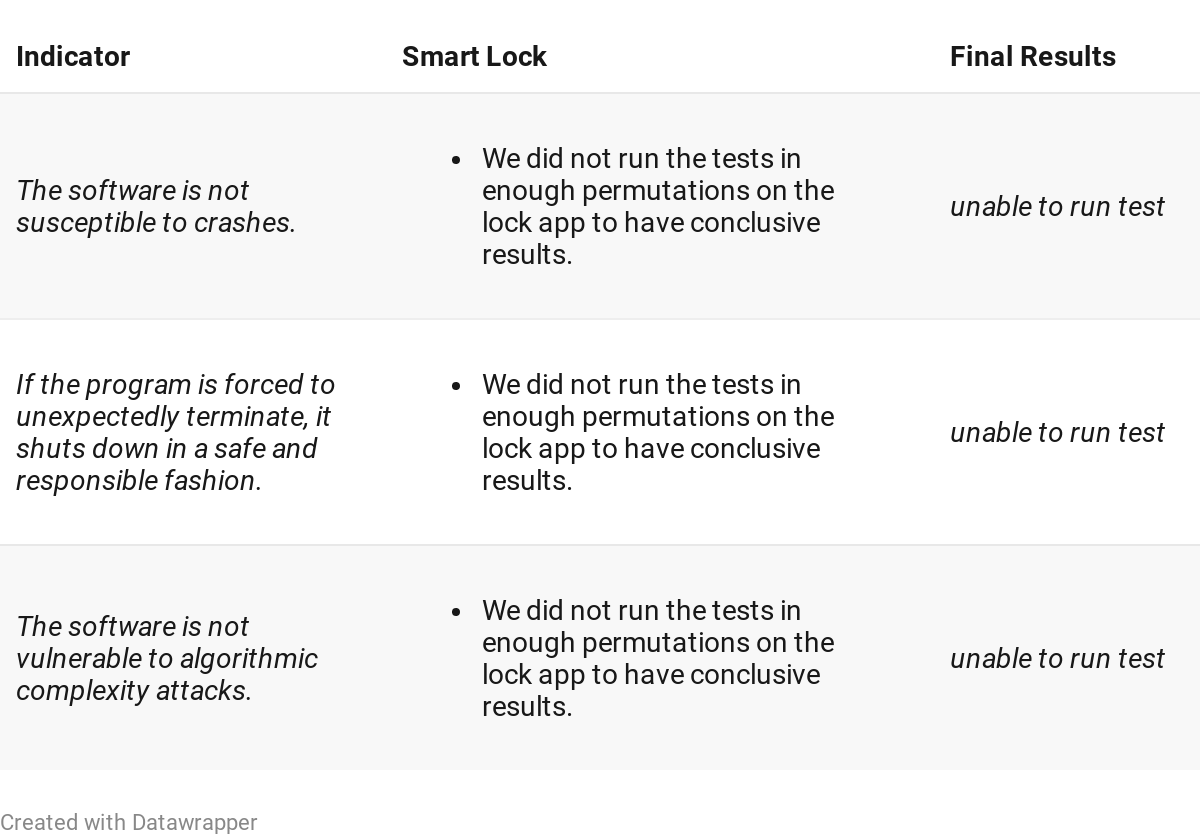Click the word 'Datawrapper' in the footer

[x=195, y=822]
